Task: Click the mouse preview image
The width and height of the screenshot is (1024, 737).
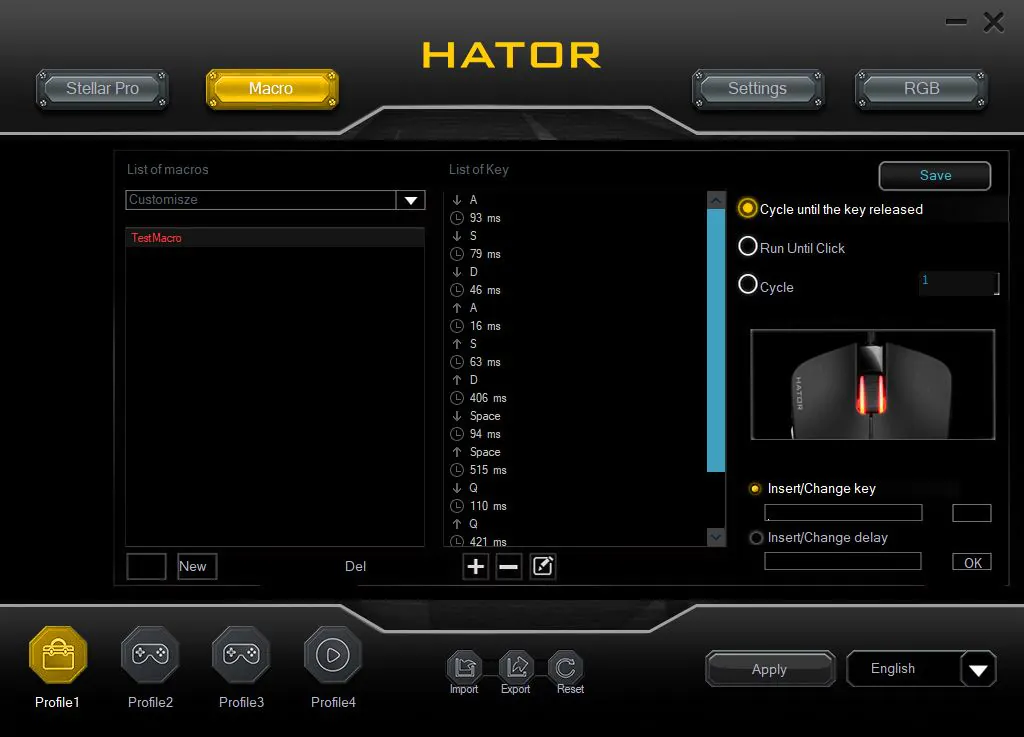Action: (872, 384)
